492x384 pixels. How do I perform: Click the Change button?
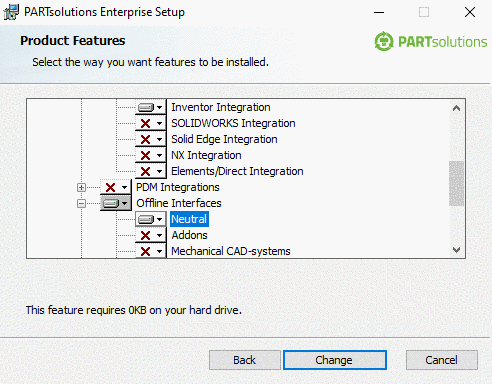[x=335, y=360]
